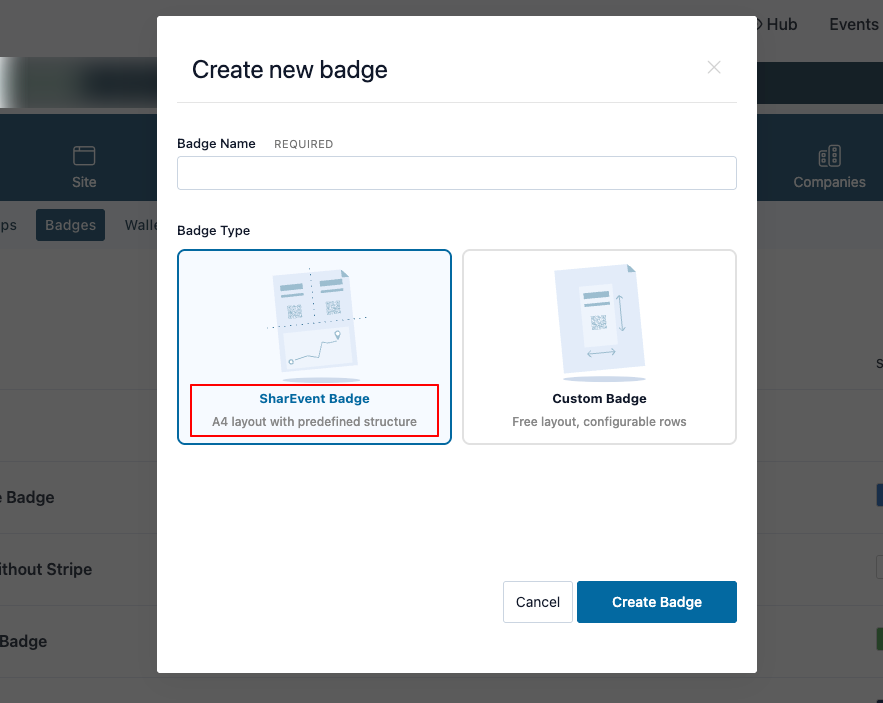
Task: Click the Custom Badge layout illustration
Action: click(x=600, y=323)
